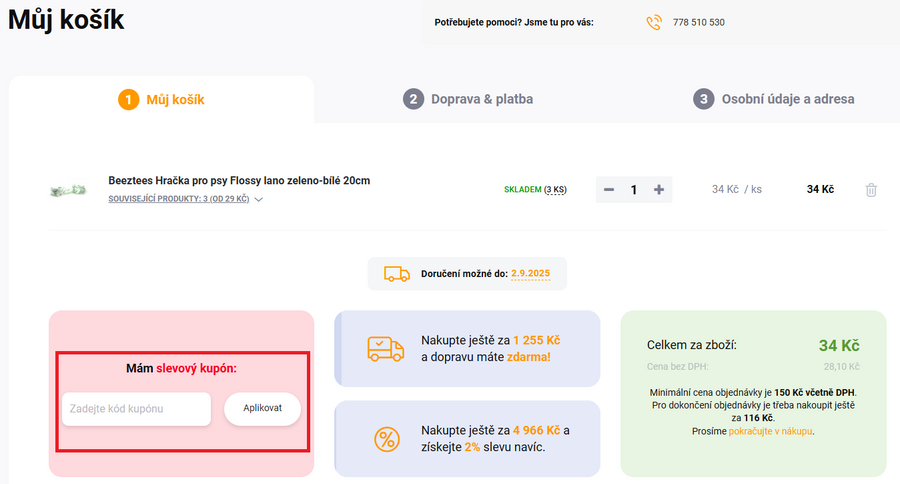Click the phone icon beside 778 510 530
Viewport: 900px width, 484px height.
coord(654,22)
